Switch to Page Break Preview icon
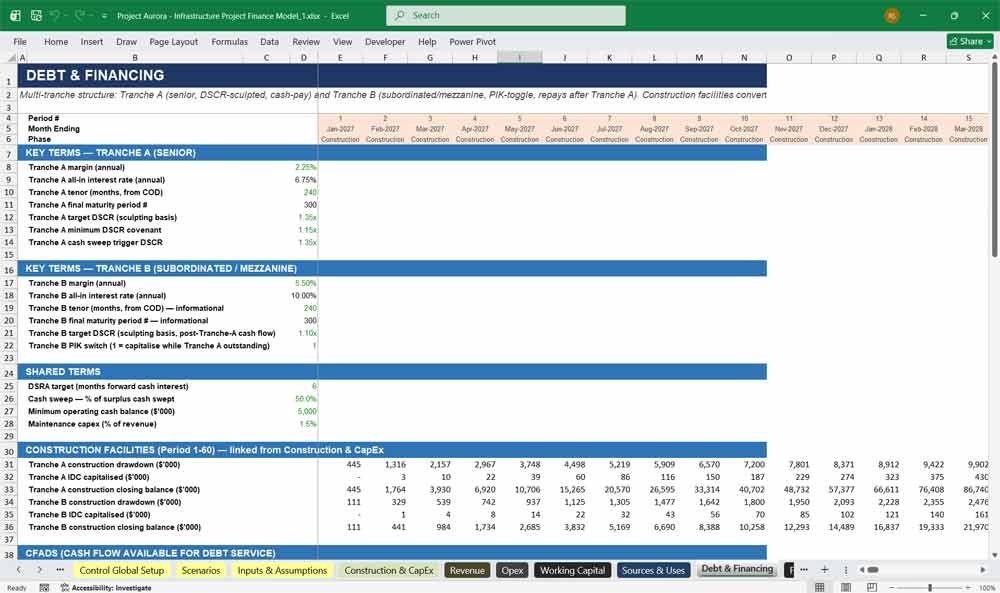Screen dimensions: 1000x593 click(872, 587)
